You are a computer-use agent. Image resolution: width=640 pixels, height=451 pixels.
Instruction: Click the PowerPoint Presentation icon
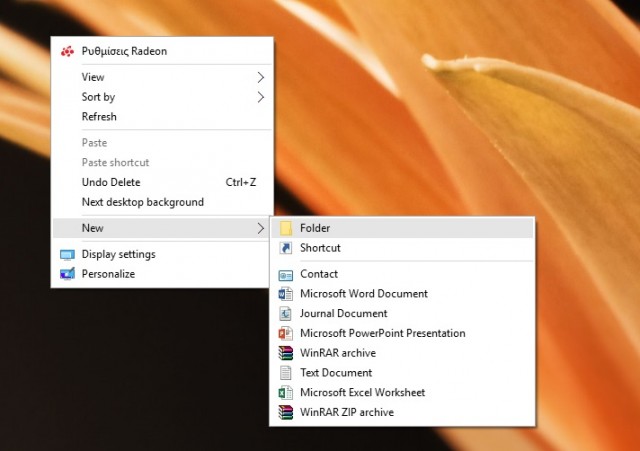285,333
